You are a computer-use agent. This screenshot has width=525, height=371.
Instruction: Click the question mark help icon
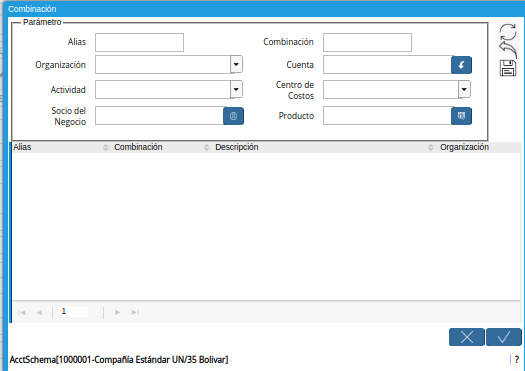(x=517, y=360)
